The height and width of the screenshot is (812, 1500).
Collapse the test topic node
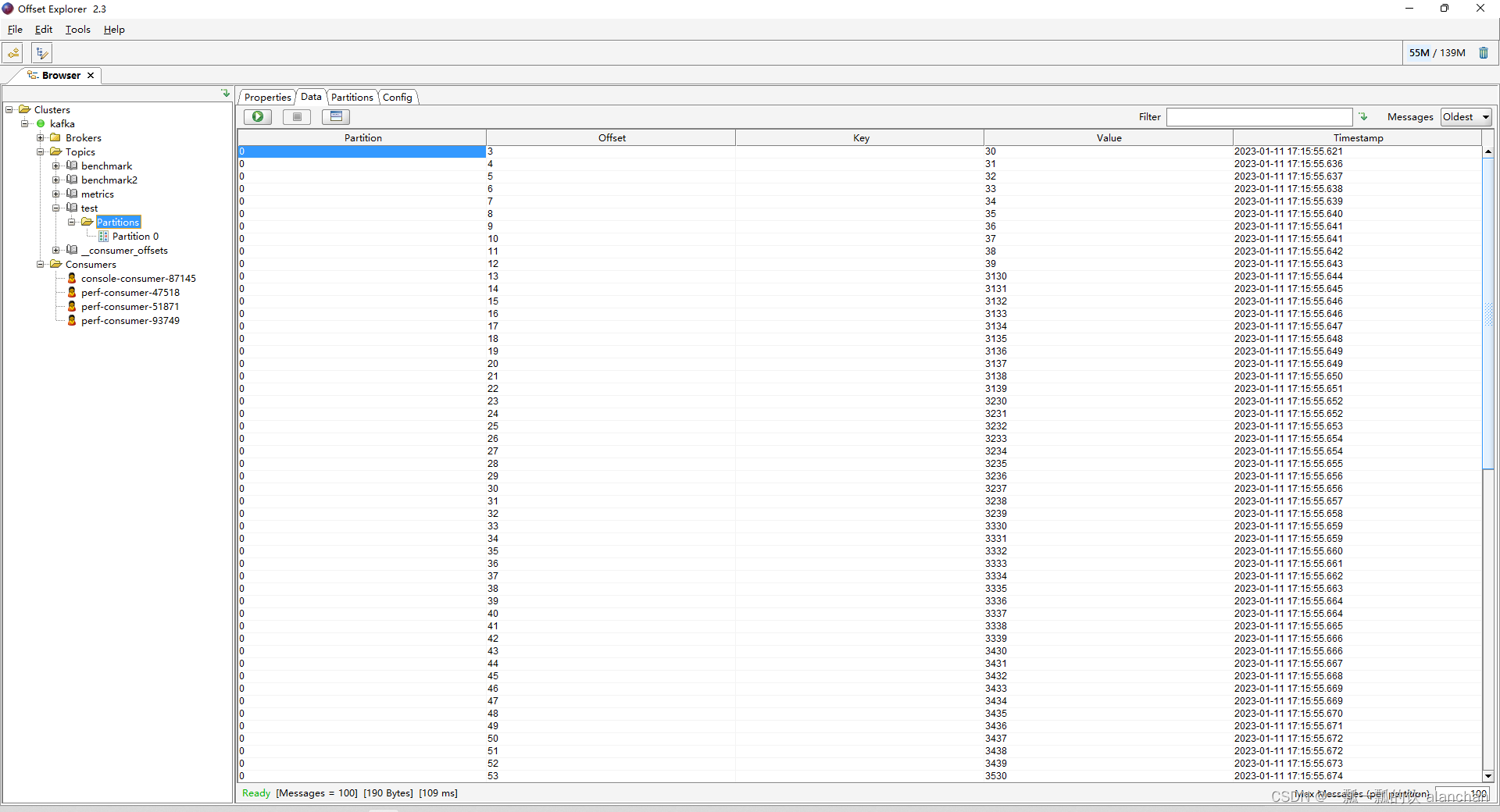[x=56, y=208]
